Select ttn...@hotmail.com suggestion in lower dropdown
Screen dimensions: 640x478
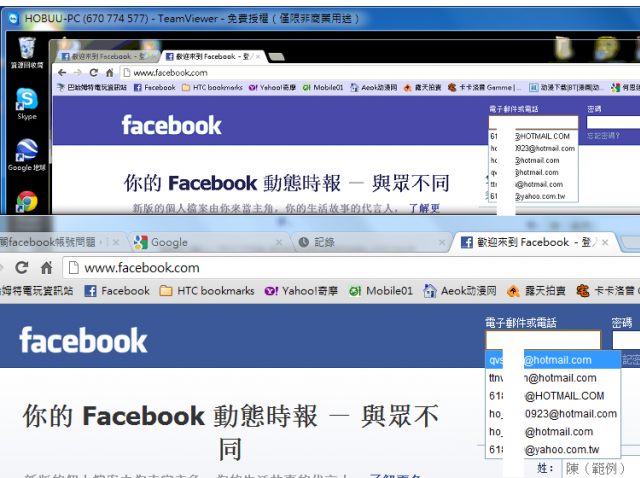coord(553,378)
